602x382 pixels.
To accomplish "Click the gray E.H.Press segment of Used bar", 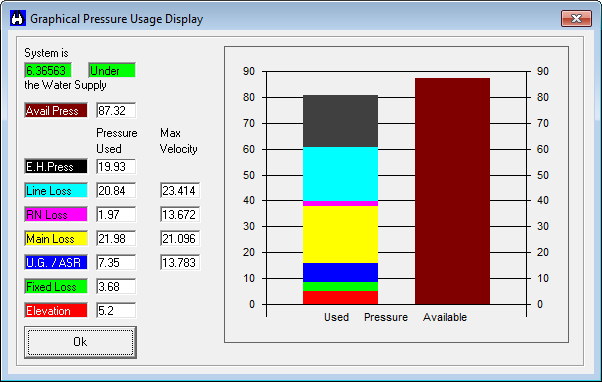I will point(340,121).
